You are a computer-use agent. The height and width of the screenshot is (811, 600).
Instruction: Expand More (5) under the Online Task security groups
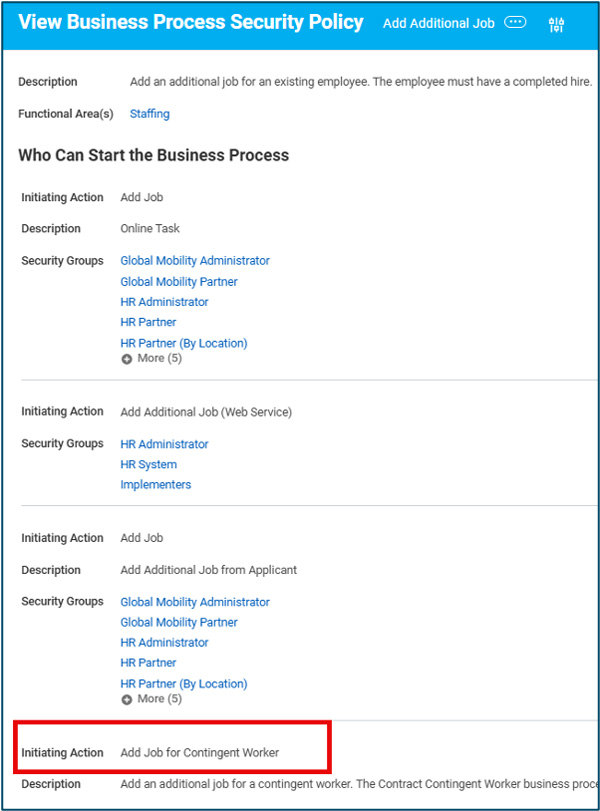coord(152,358)
